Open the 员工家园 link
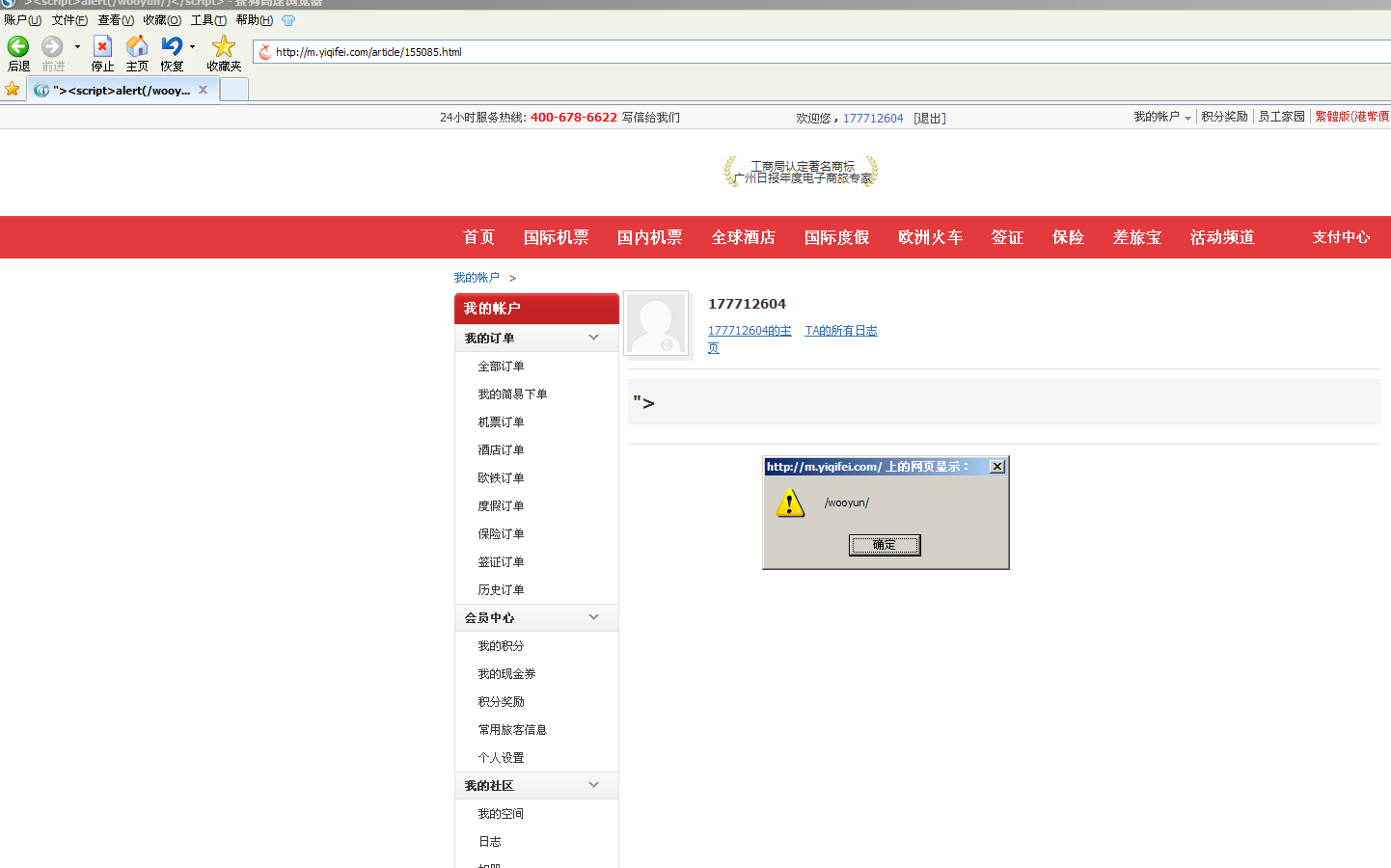 pos(1281,117)
